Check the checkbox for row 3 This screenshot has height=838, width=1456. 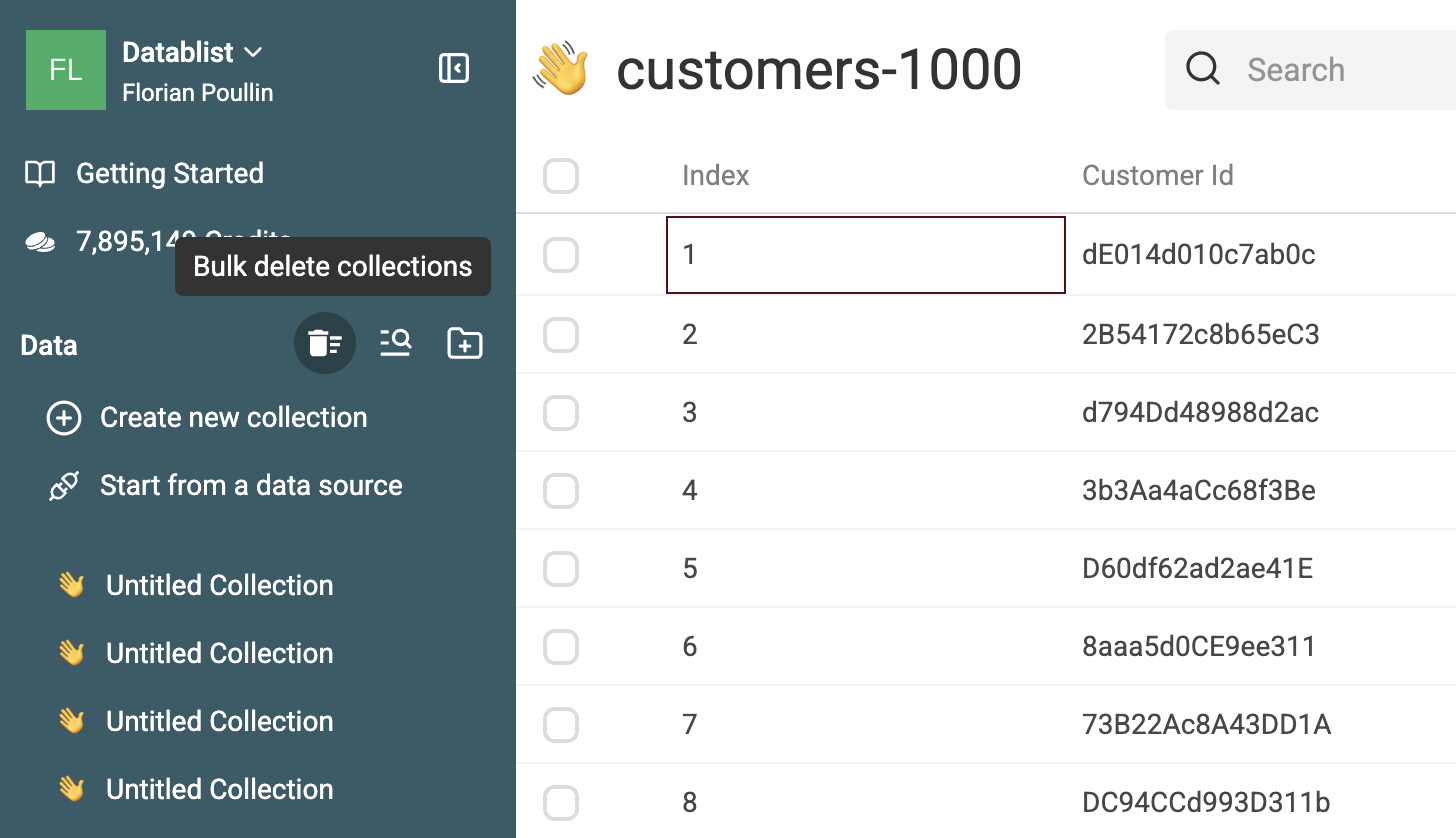tap(561, 411)
